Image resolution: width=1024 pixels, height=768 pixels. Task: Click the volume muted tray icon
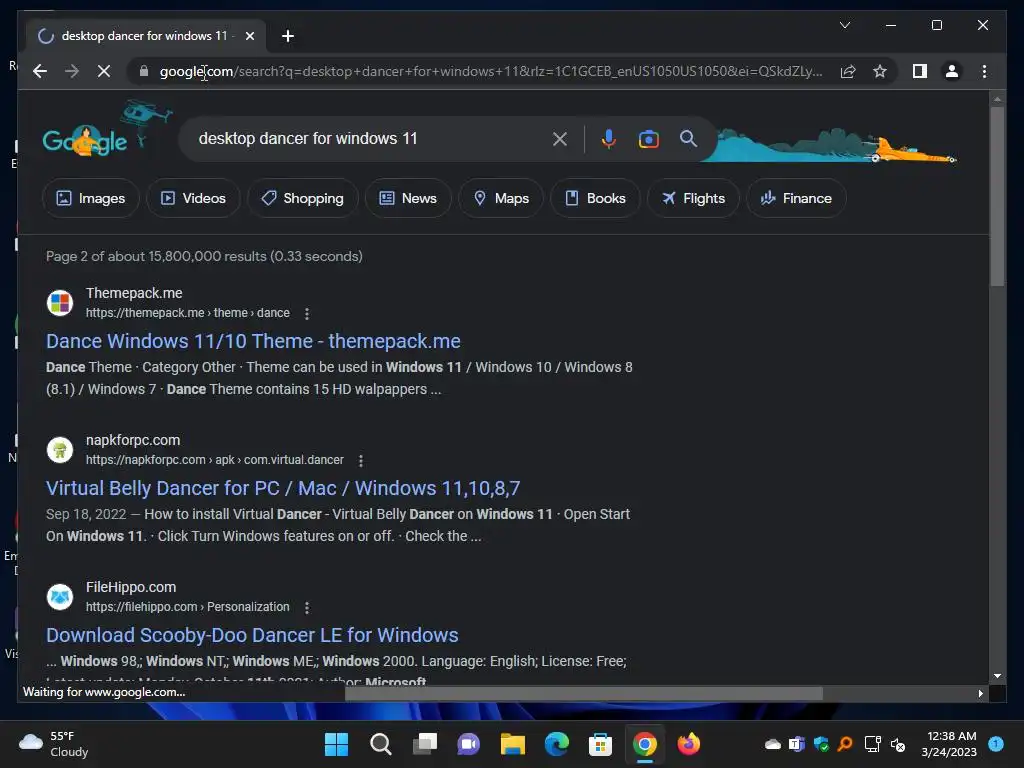pos(898,744)
